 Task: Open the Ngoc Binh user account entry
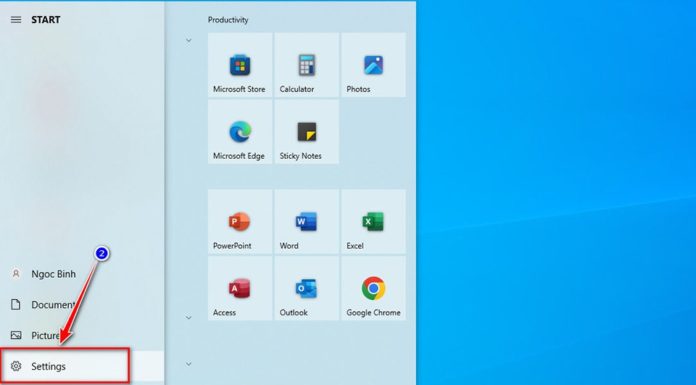click(82, 274)
